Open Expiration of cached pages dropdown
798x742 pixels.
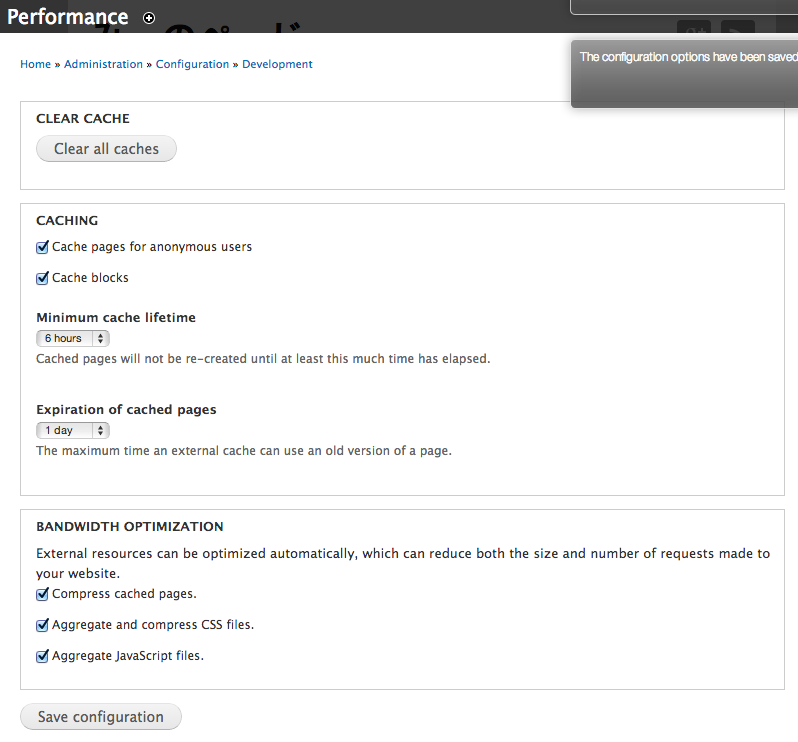tap(72, 430)
